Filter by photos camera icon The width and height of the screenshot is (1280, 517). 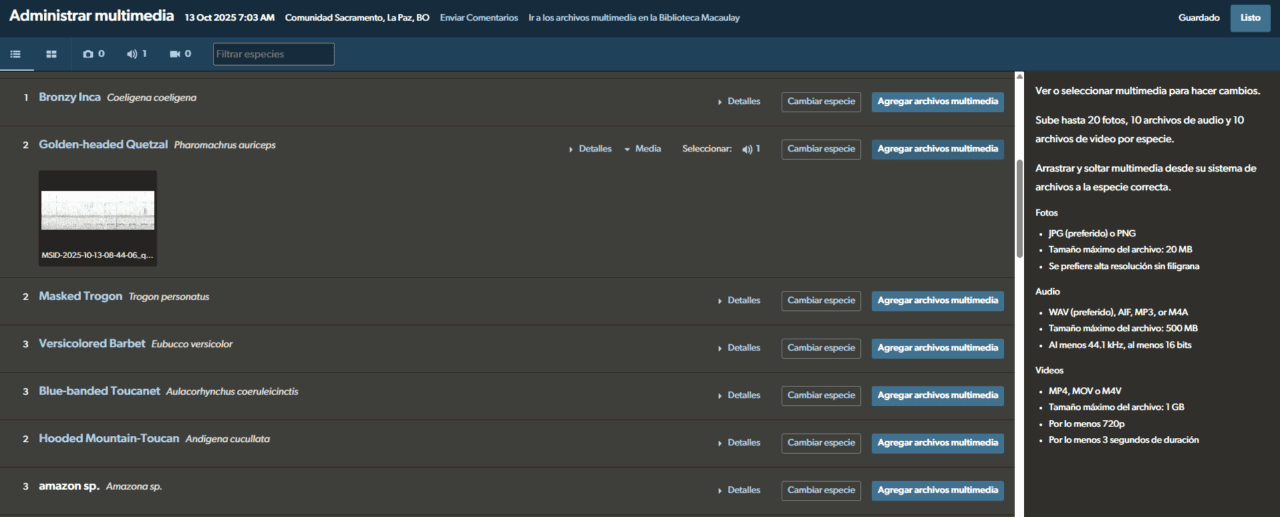pyautogui.click(x=94, y=54)
